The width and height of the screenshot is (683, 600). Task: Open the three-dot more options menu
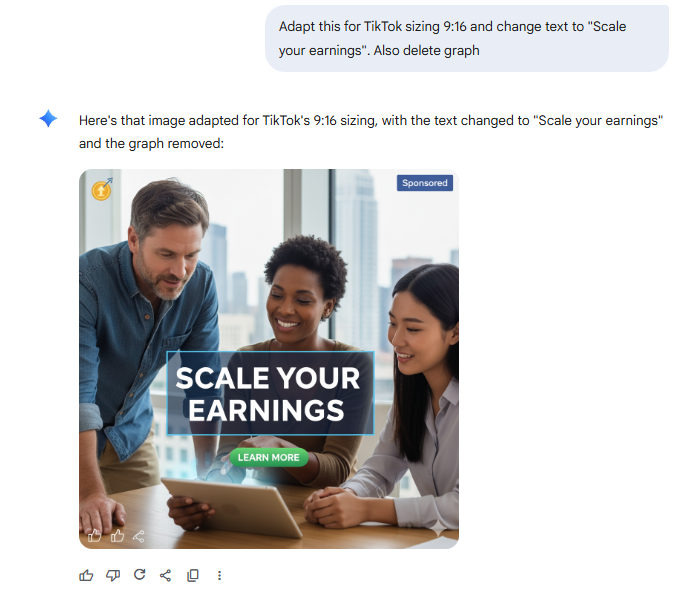click(x=219, y=576)
